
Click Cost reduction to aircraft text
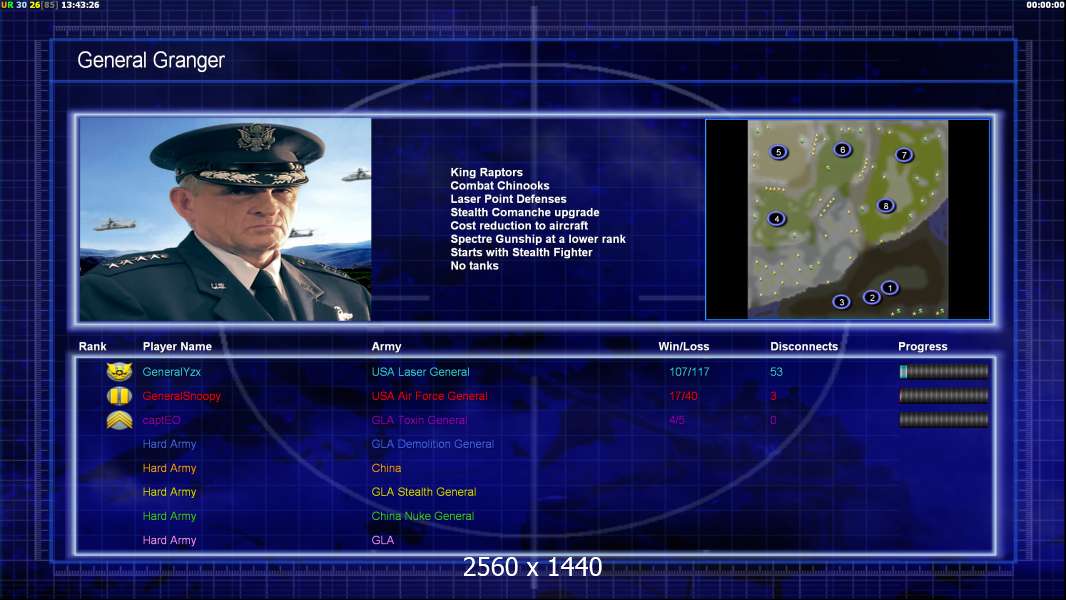(x=519, y=226)
